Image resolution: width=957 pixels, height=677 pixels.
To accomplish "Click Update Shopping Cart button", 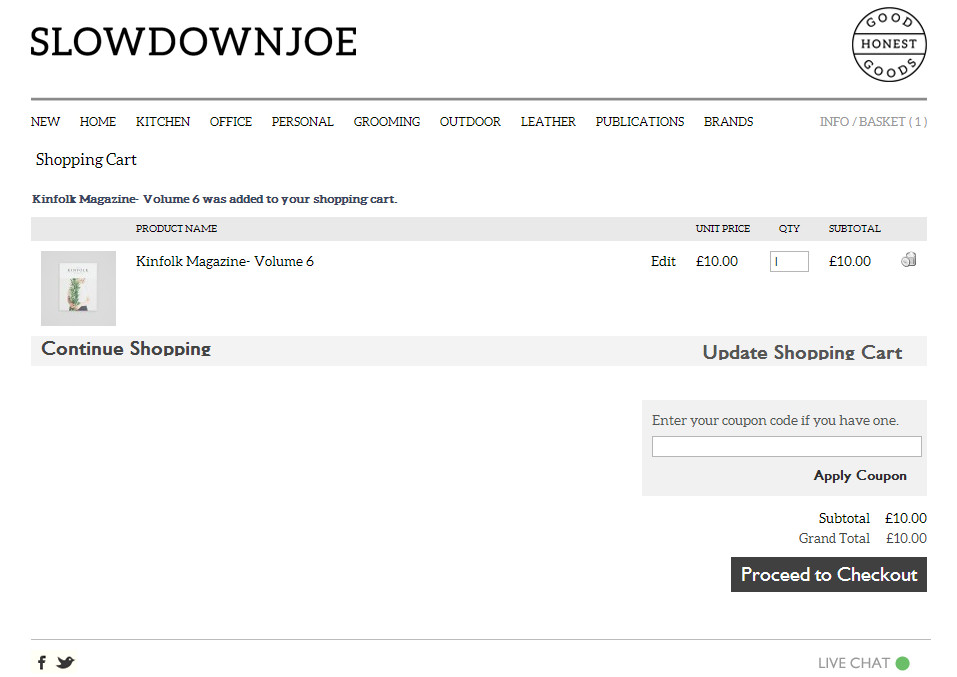I will (x=803, y=352).
